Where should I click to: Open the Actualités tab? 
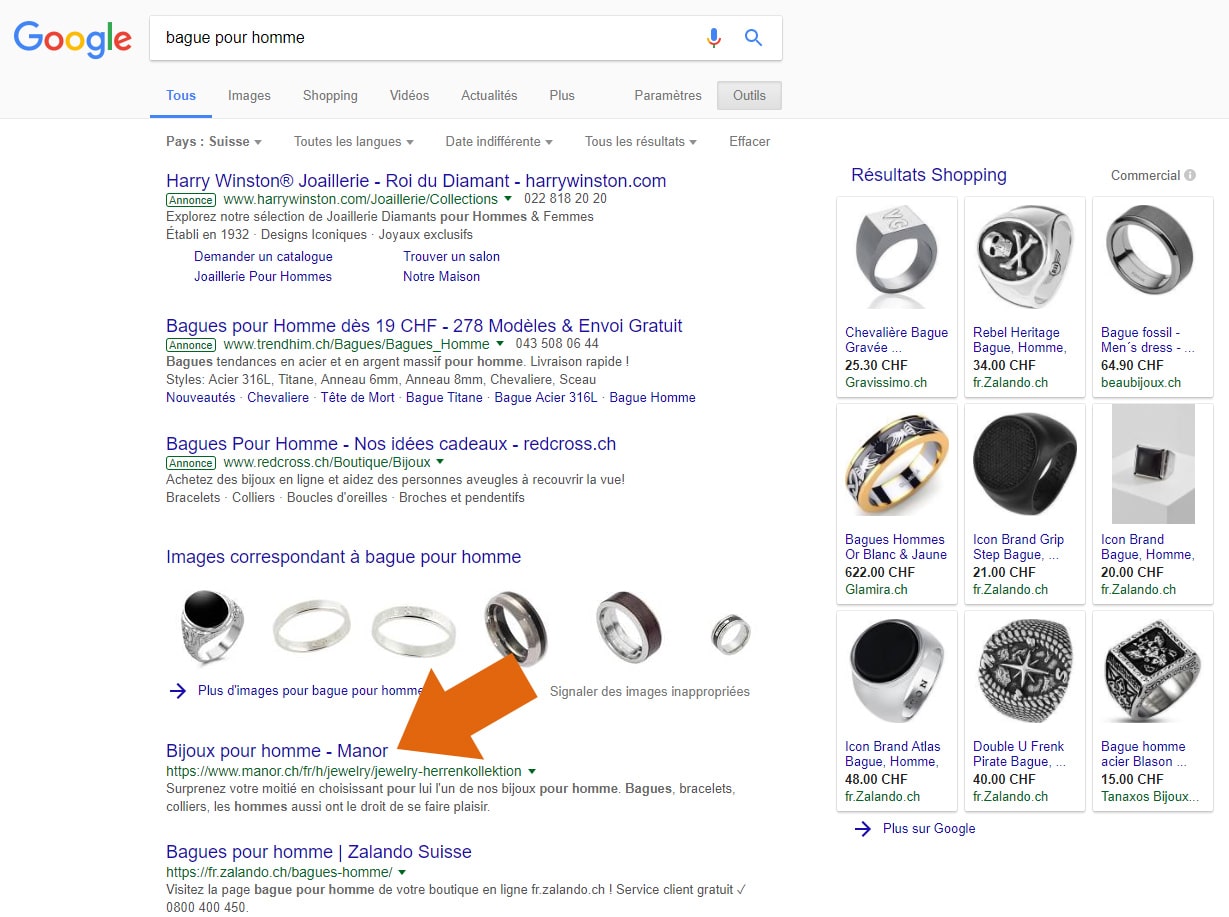coord(489,96)
